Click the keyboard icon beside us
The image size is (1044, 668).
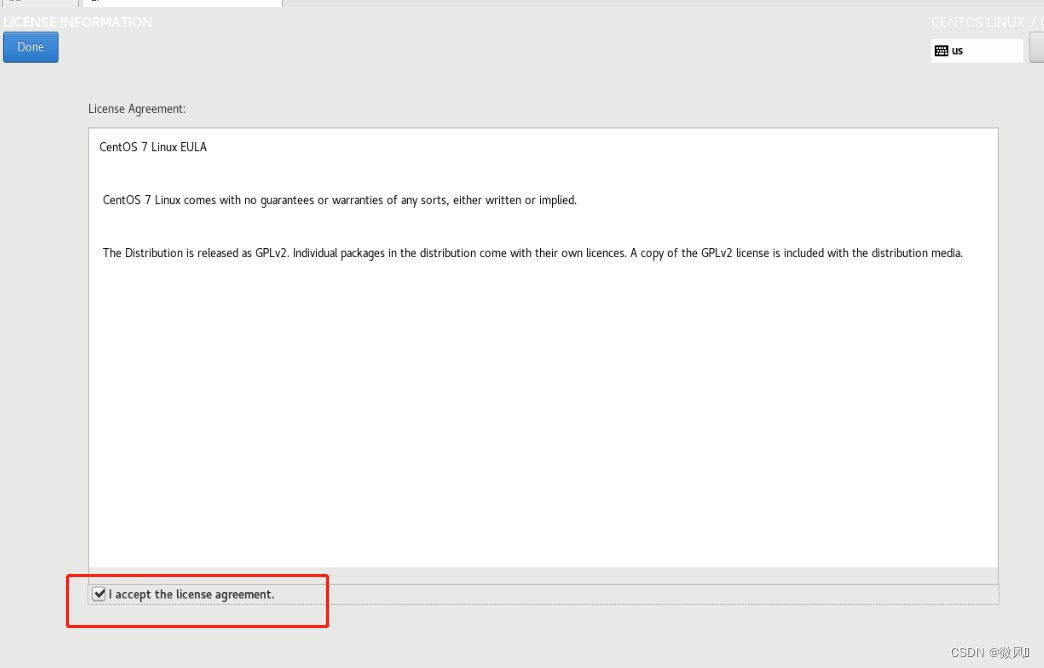tap(941, 51)
